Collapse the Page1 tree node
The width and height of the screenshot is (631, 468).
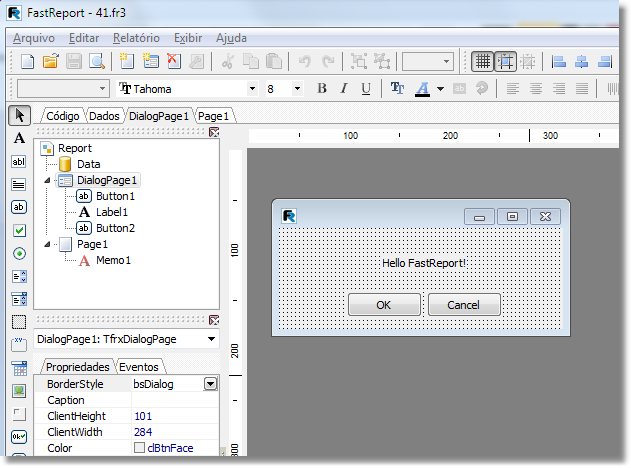pyautogui.click(x=47, y=244)
